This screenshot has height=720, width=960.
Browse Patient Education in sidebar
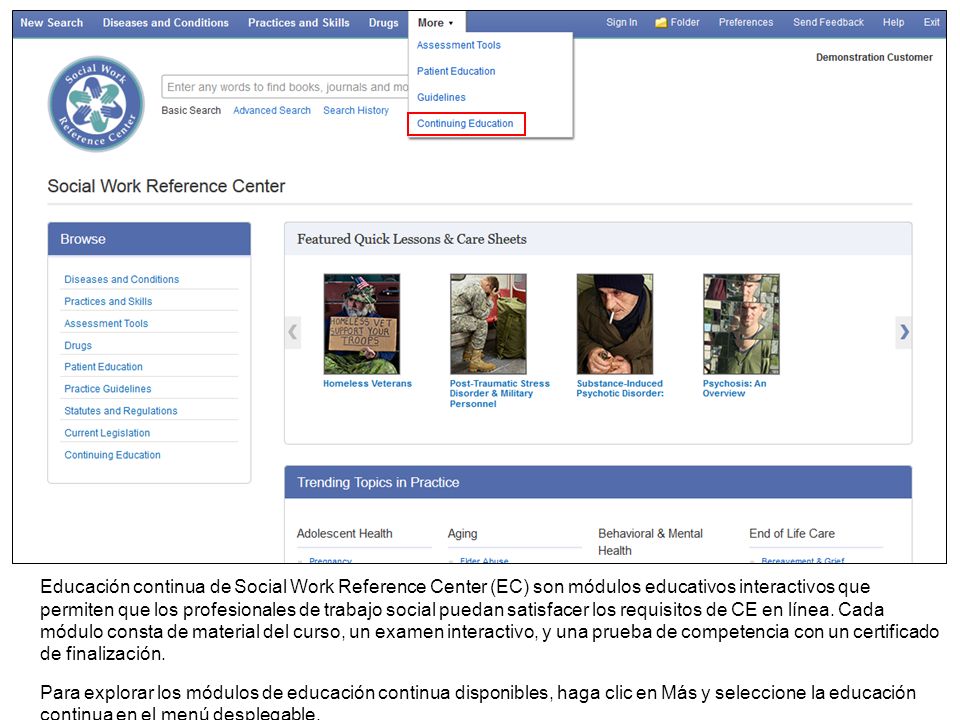(x=103, y=367)
